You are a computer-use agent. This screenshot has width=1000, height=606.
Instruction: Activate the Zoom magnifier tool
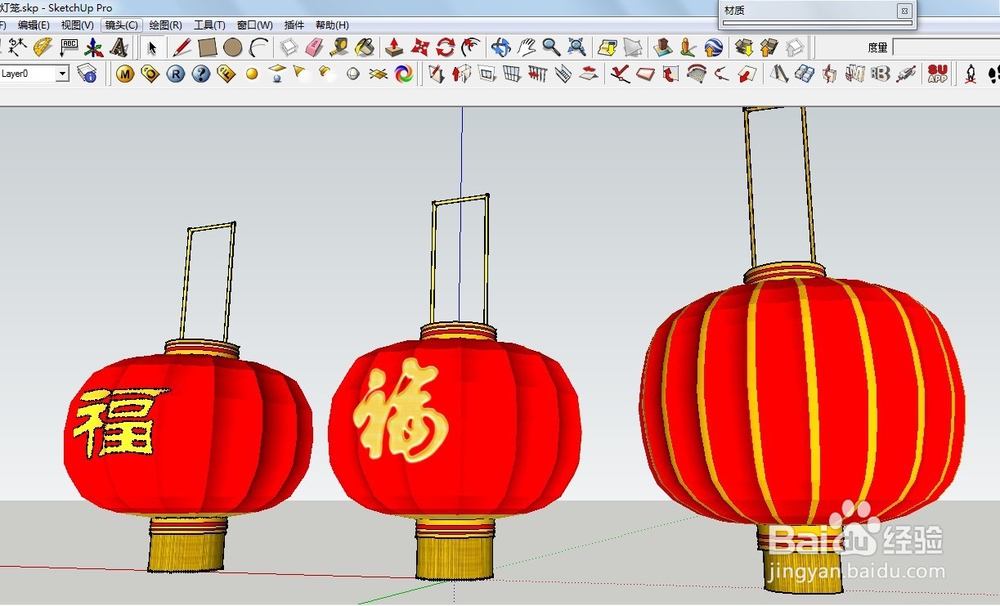click(551, 48)
